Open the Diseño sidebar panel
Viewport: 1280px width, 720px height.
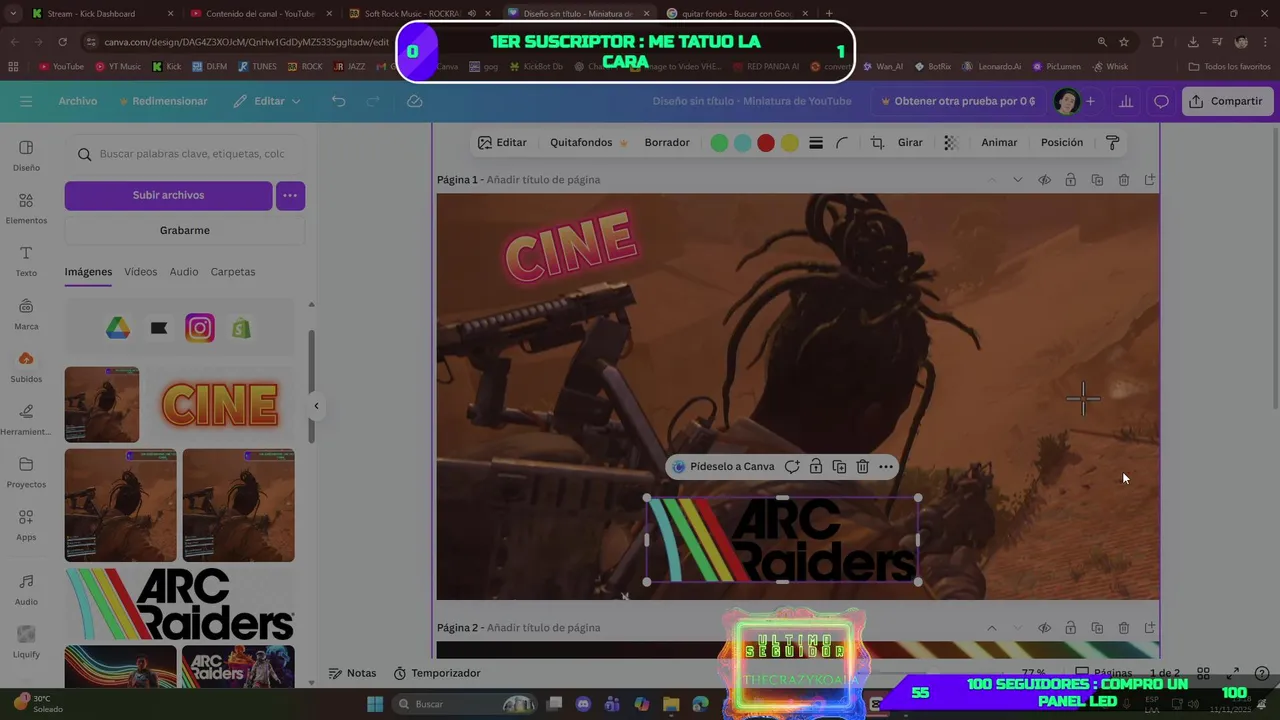click(x=26, y=155)
